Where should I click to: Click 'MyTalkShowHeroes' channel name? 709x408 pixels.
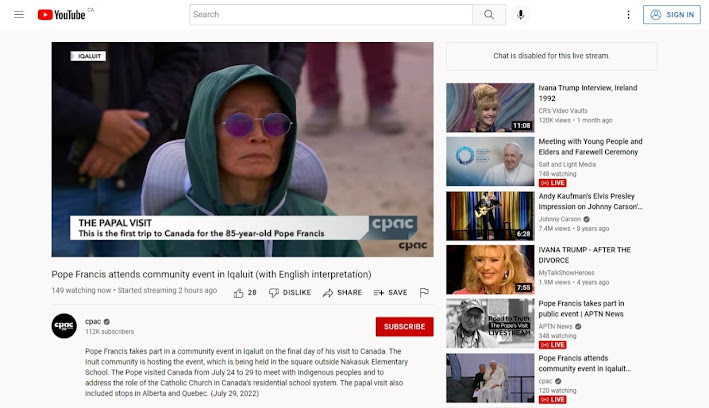point(566,273)
